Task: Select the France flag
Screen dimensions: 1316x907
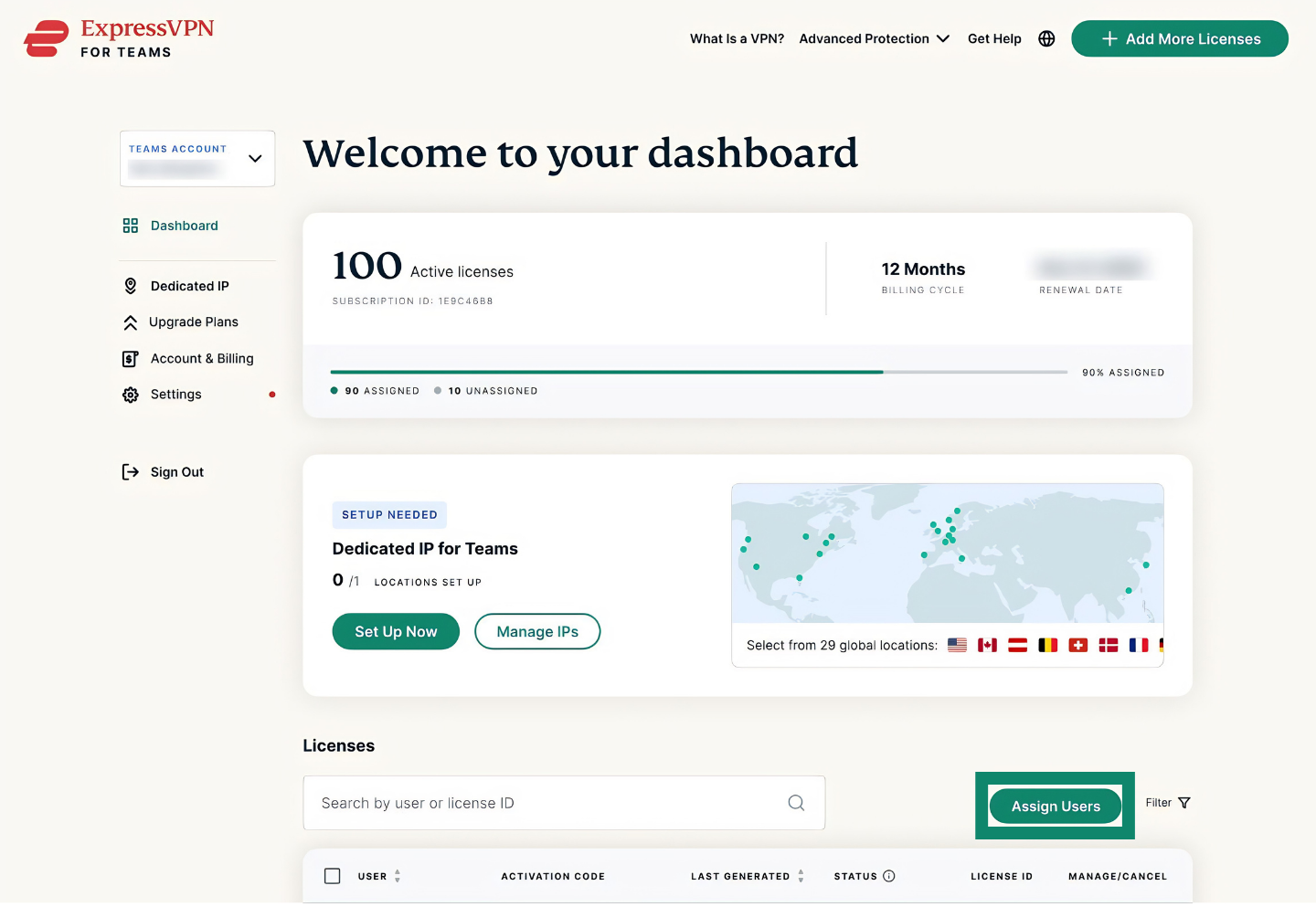Action: coord(1139,645)
